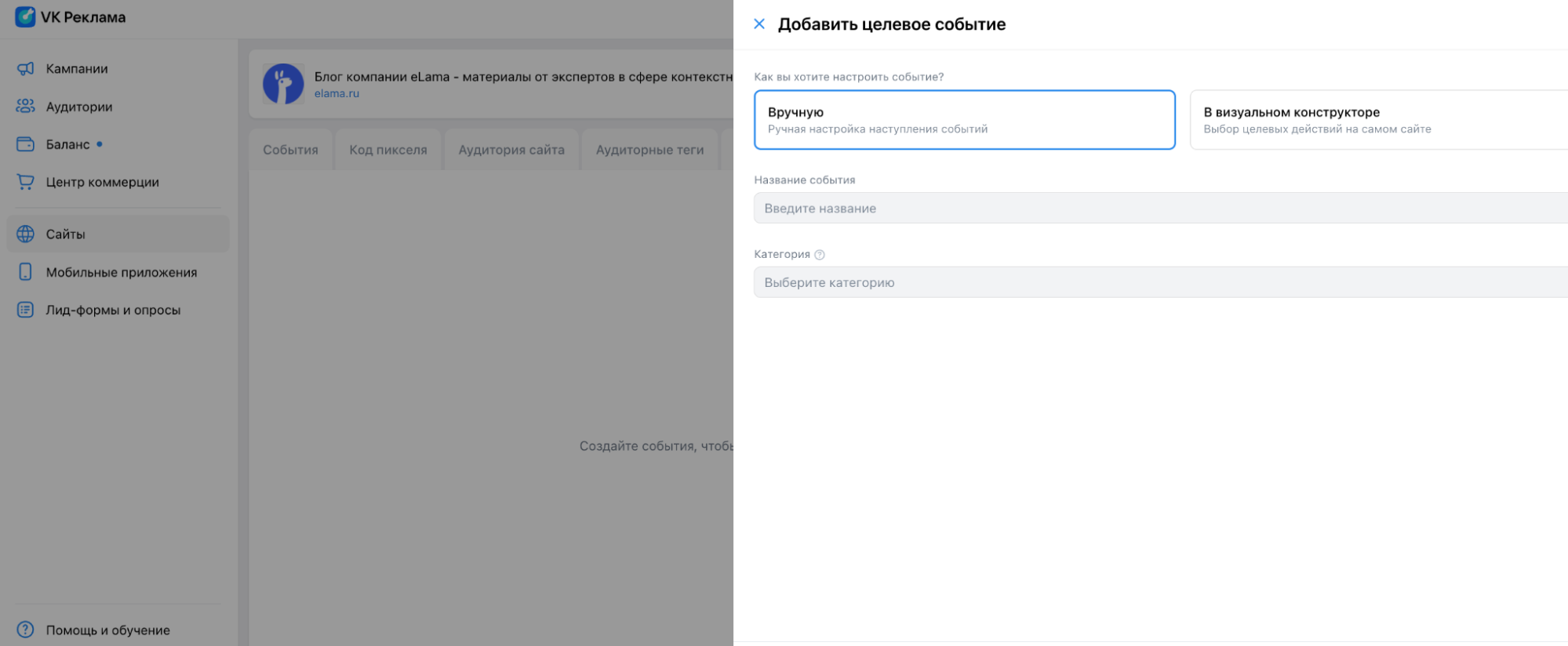Click the Центр коммерции cart icon
Viewport: 1568px width, 646px height.
coord(25,182)
